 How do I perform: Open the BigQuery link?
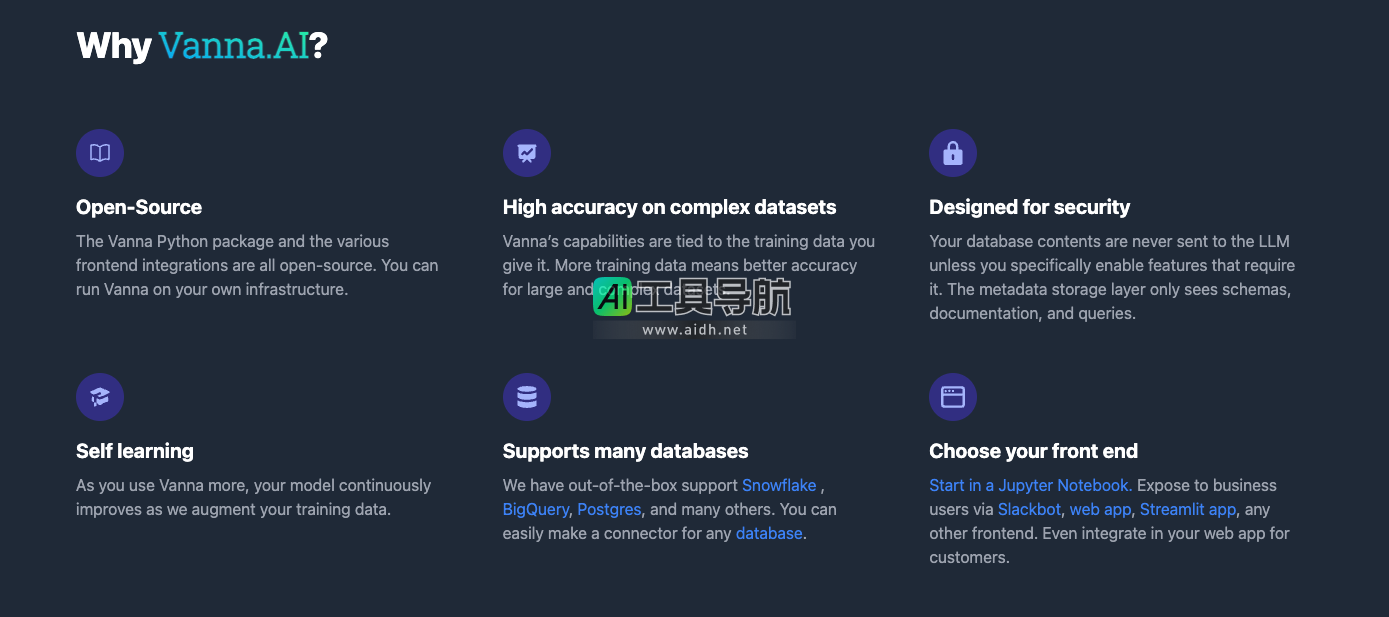point(535,509)
